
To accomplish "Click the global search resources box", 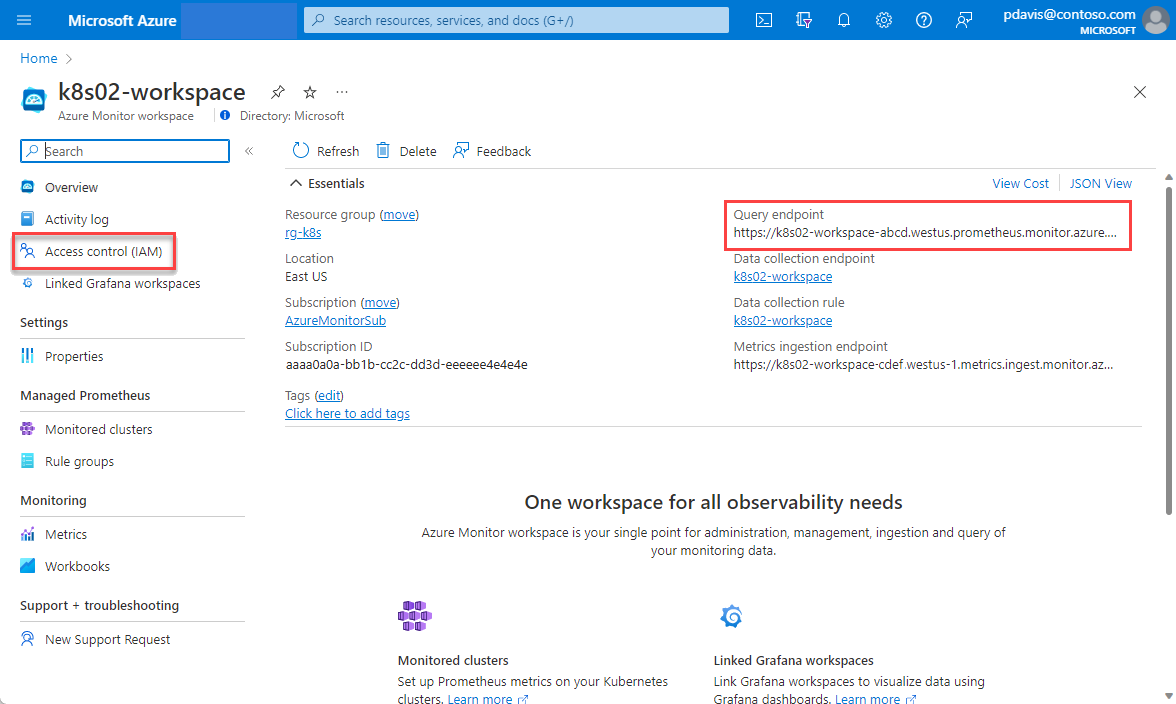I will (x=516, y=20).
